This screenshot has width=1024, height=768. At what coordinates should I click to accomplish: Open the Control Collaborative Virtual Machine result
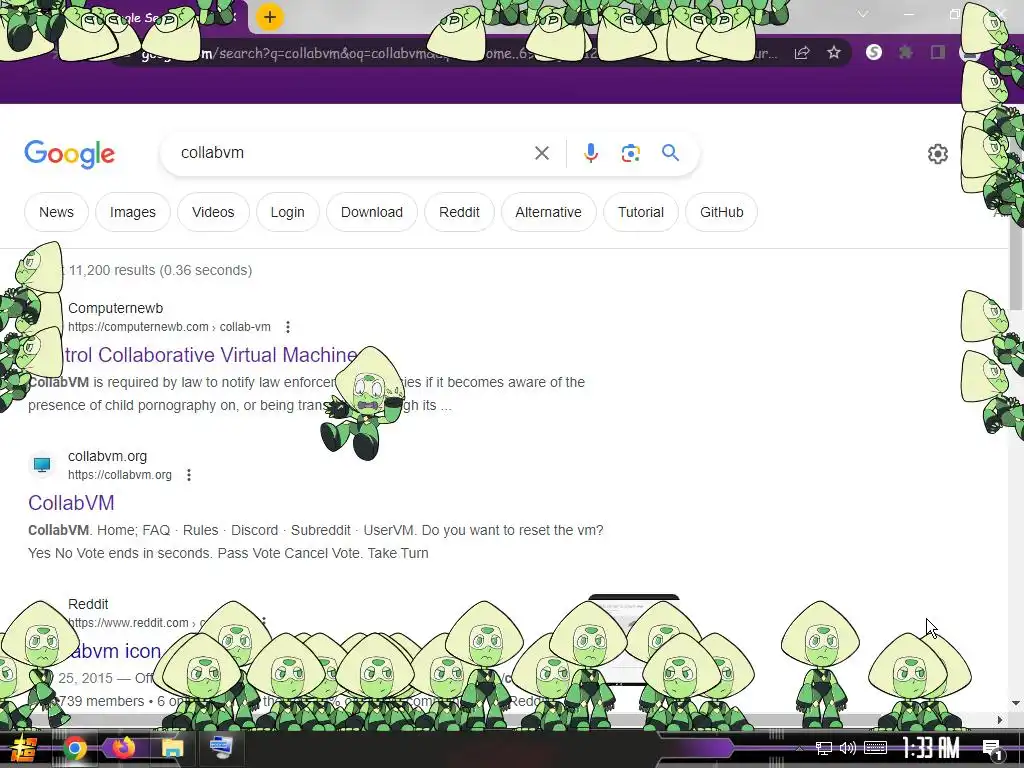[210, 355]
